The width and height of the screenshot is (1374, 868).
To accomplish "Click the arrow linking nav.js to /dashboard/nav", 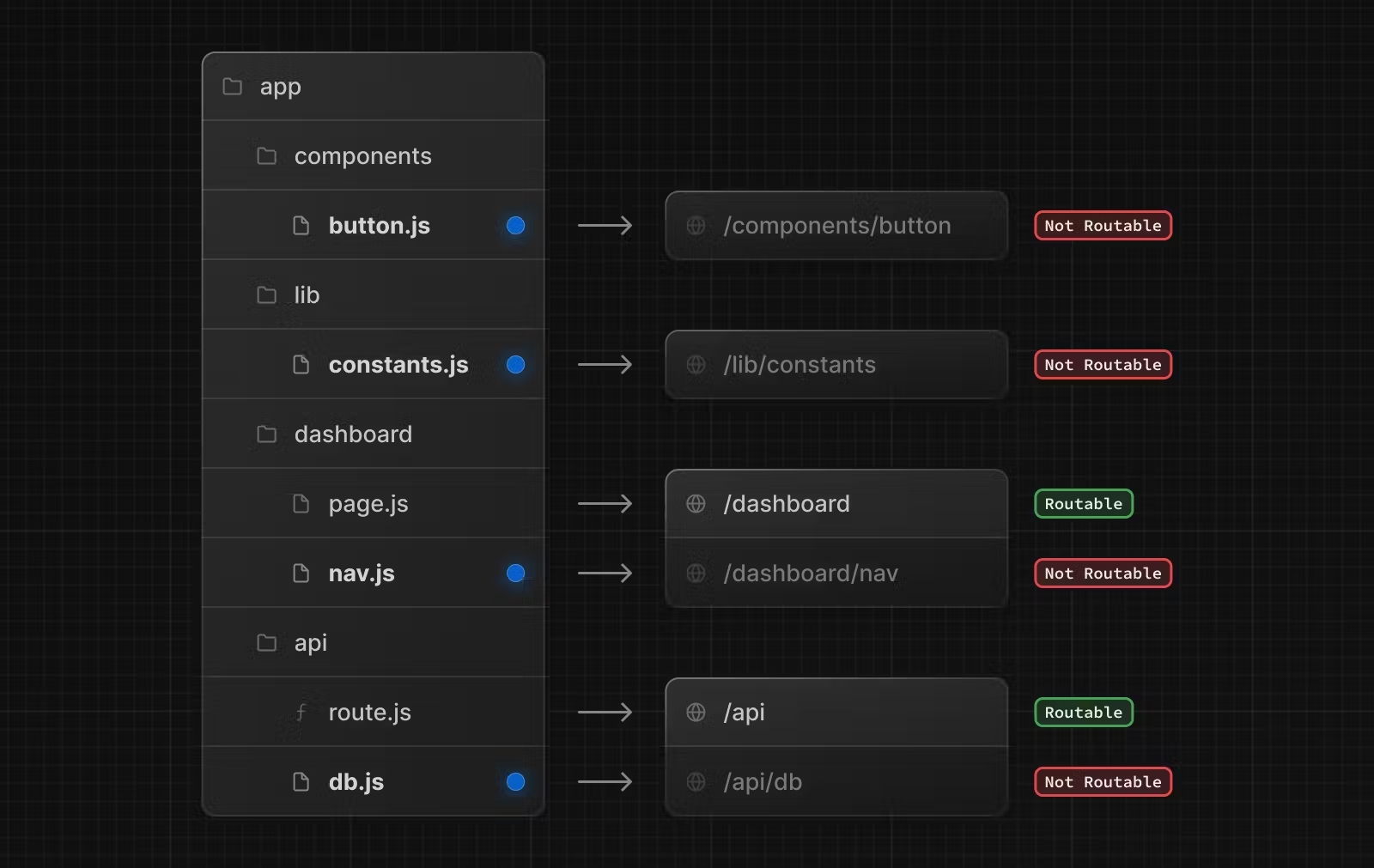I will pos(605,573).
